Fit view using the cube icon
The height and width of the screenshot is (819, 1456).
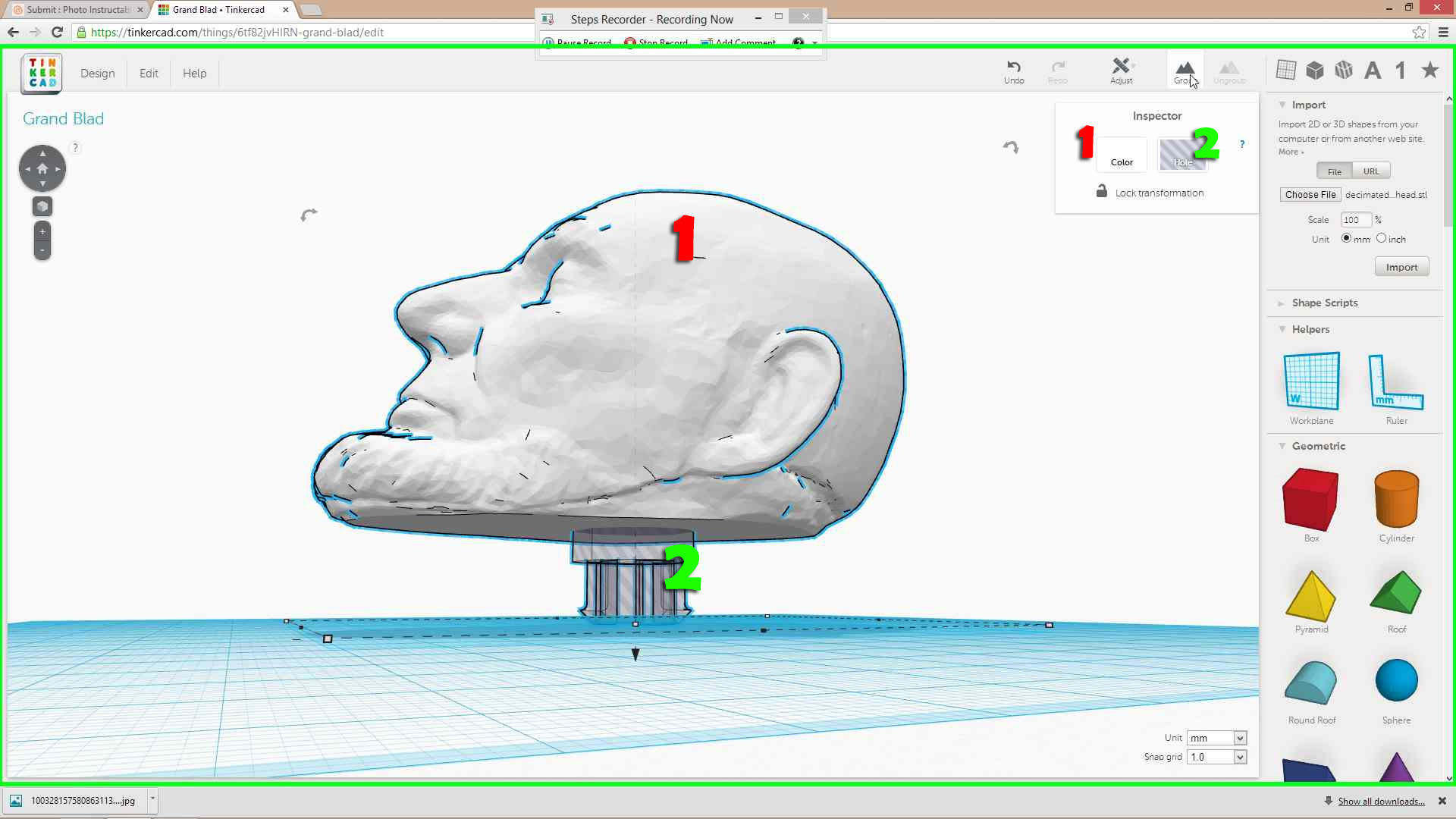(42, 206)
